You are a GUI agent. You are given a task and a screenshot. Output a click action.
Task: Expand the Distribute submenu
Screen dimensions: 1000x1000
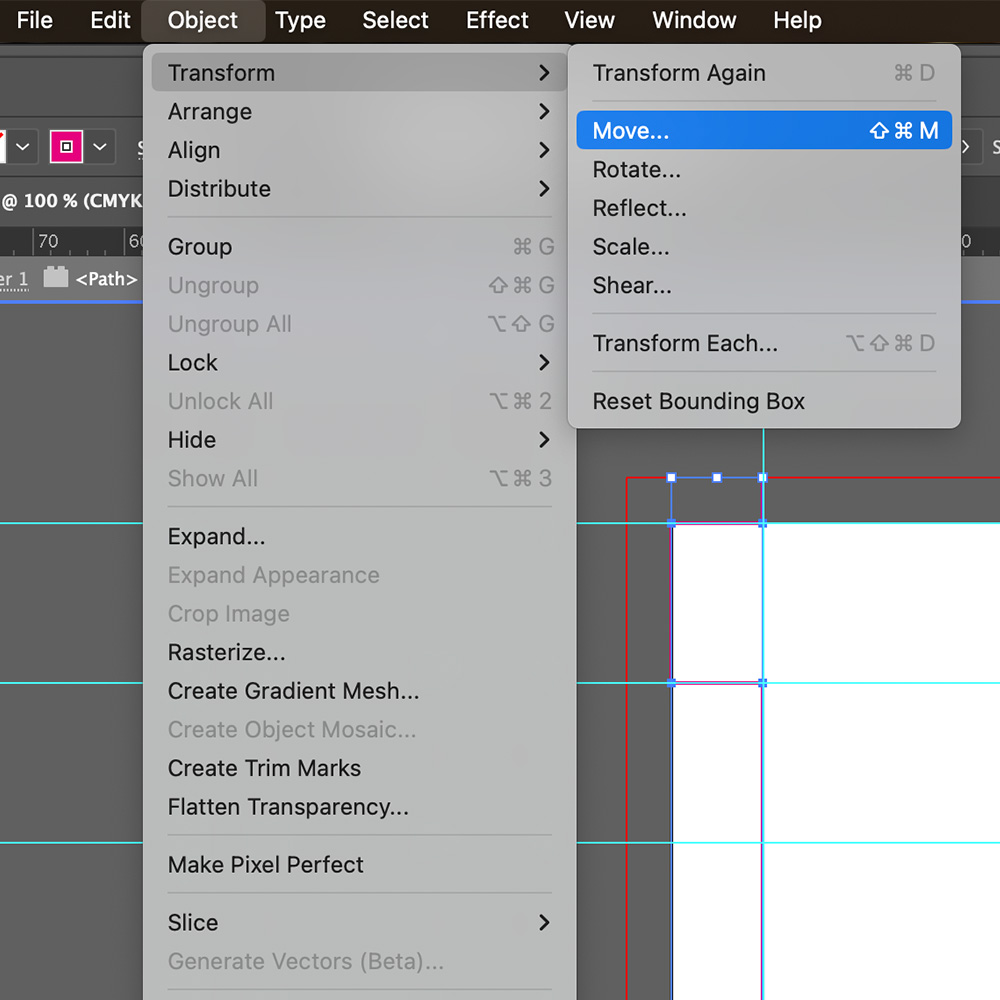[x=359, y=189]
